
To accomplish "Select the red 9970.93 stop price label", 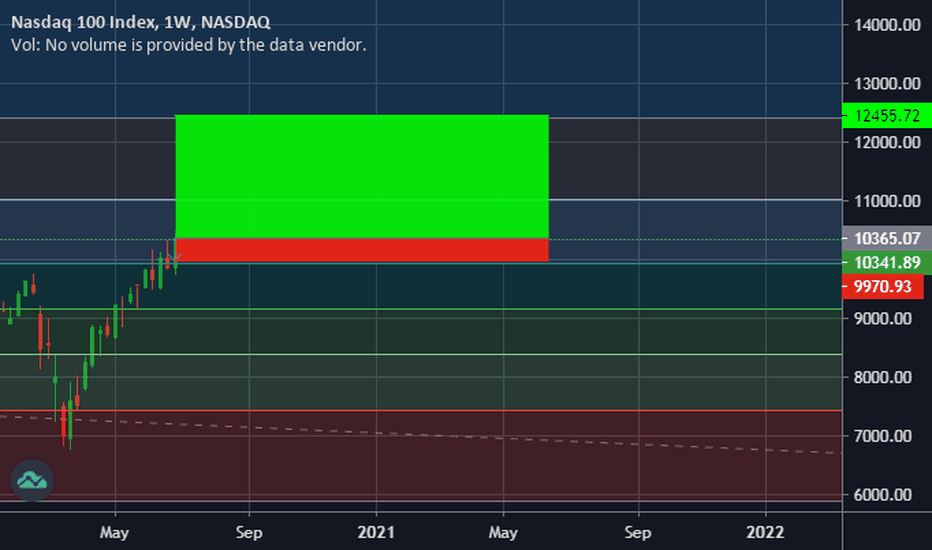I will [x=883, y=287].
